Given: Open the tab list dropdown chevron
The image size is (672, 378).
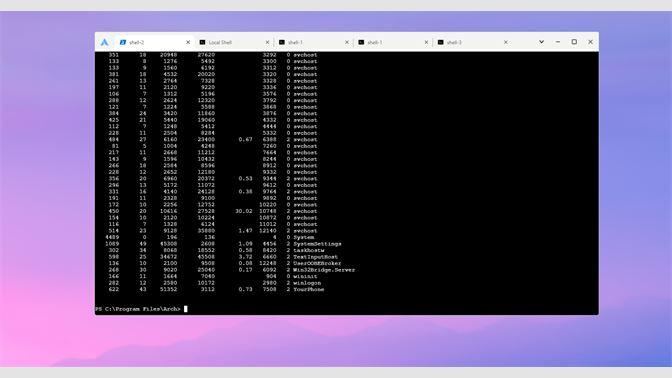Looking at the screenshot, I should (541, 42).
